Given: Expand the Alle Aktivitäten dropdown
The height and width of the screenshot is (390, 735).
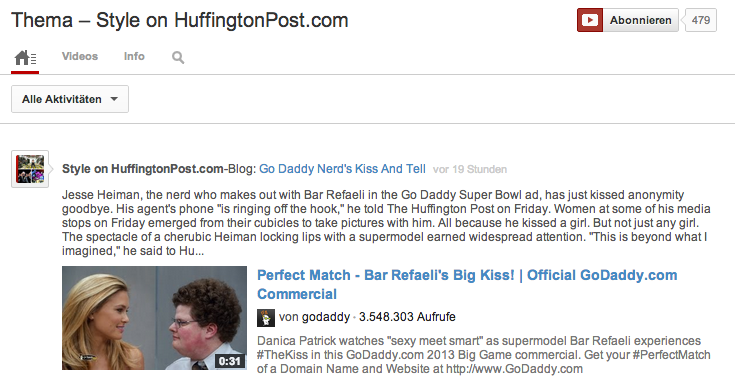Looking at the screenshot, I should pos(70,99).
